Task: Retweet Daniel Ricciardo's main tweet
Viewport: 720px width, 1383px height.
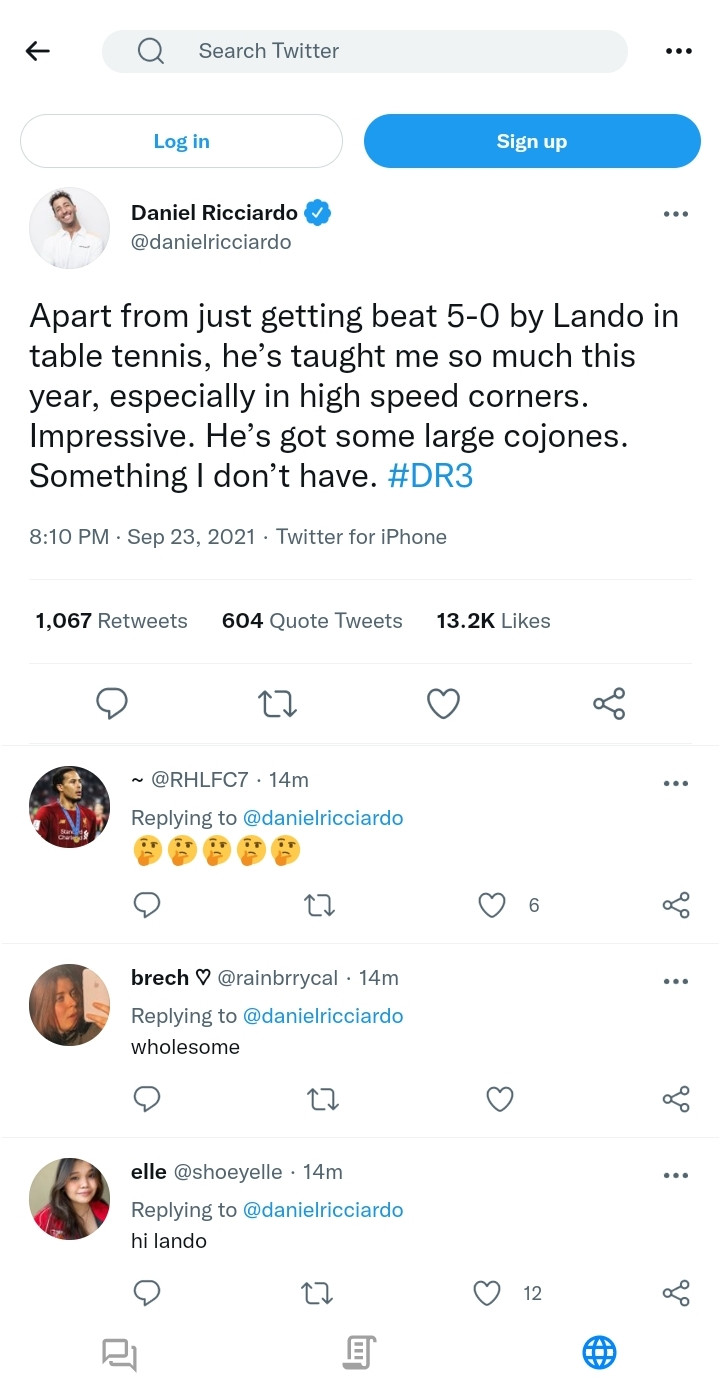Action: [x=277, y=704]
